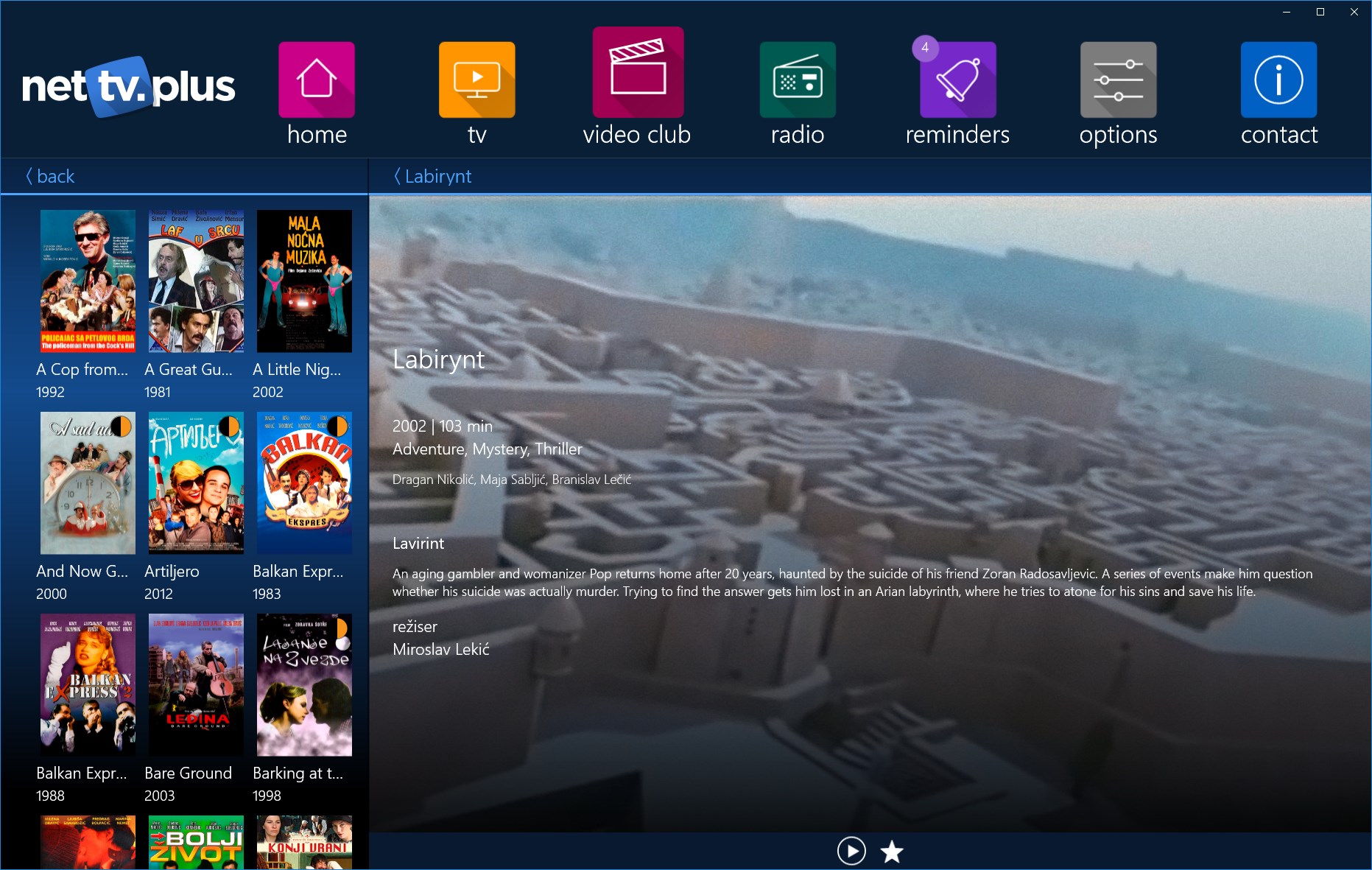Viewport: 1372px width, 870px height.
Task: Add Labirynt to favorites with star
Action: click(892, 852)
